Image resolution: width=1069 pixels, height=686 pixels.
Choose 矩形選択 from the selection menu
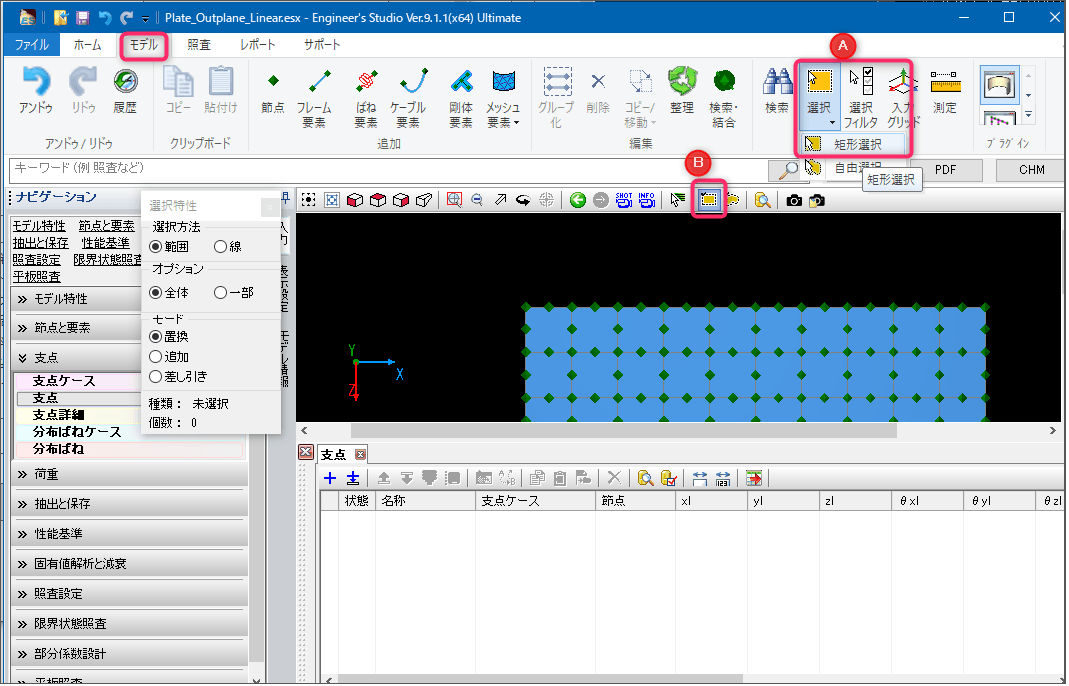(x=853, y=144)
